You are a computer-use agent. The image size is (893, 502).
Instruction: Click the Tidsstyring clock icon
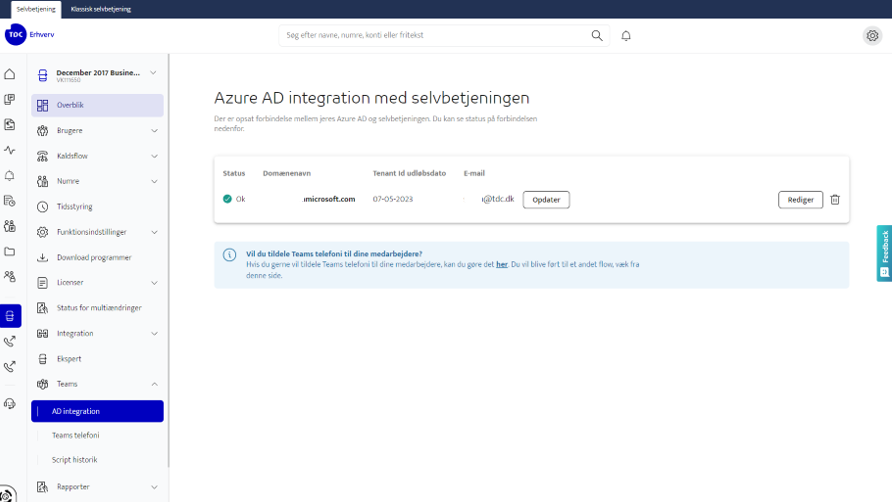click(x=43, y=207)
